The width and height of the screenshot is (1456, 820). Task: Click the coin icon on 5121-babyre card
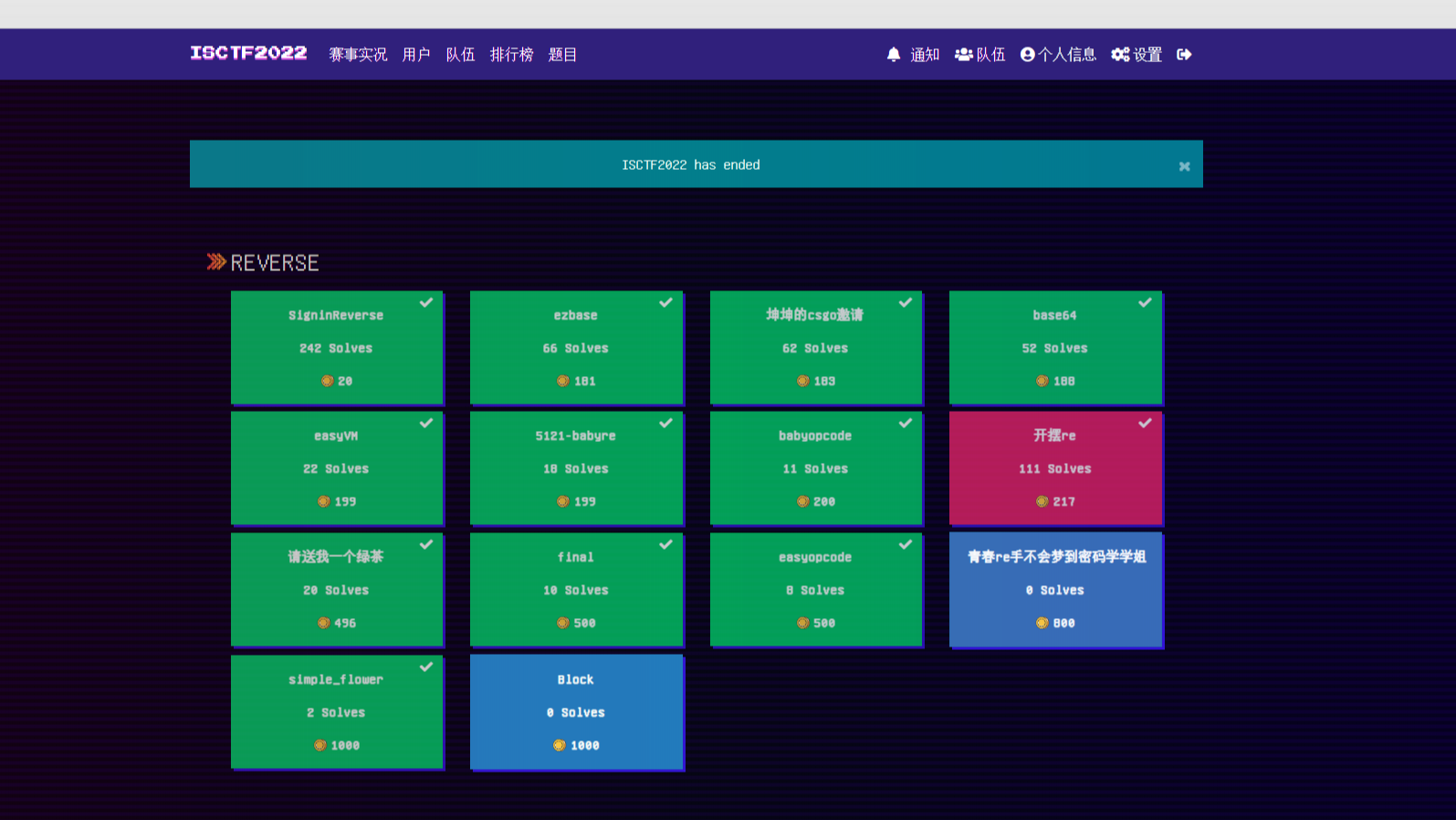562,501
